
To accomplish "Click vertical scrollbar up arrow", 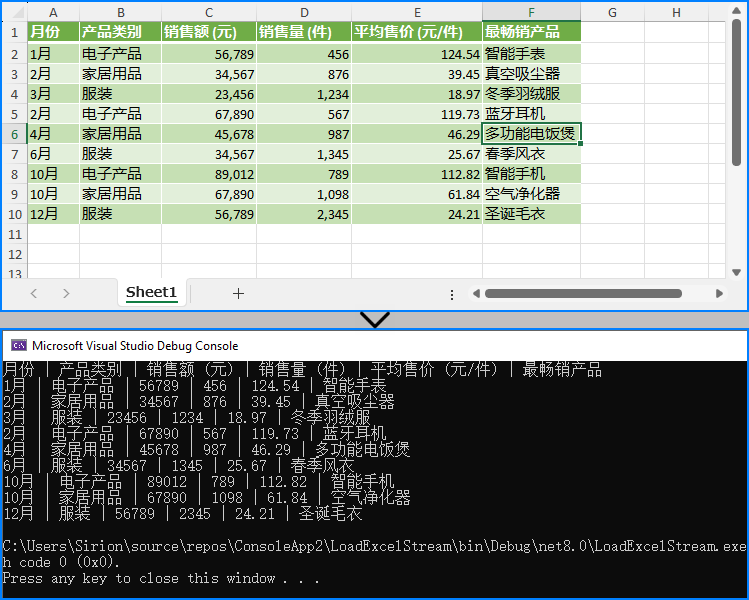I will [736, 10].
